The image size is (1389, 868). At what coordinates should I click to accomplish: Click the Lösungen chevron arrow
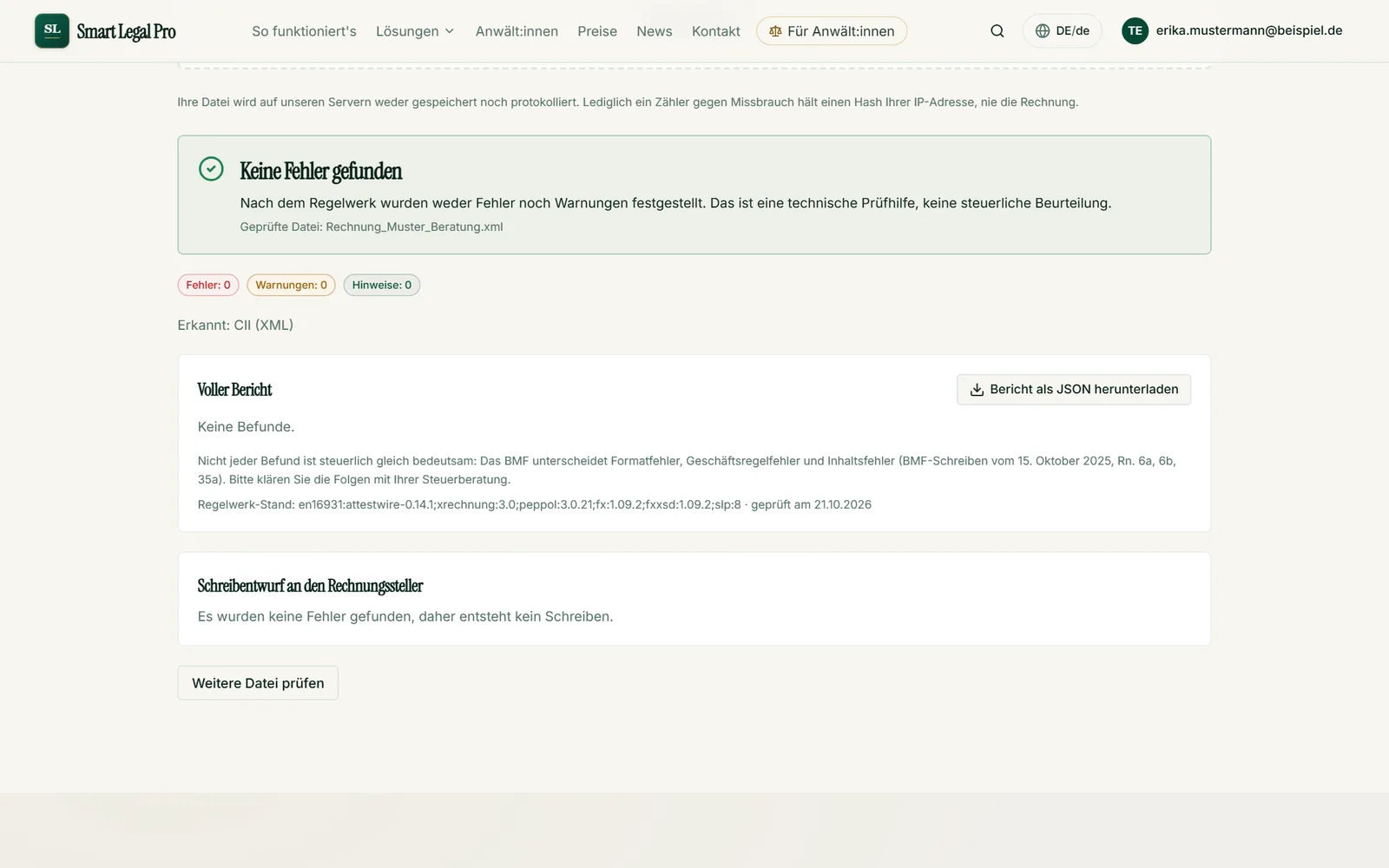(x=450, y=31)
